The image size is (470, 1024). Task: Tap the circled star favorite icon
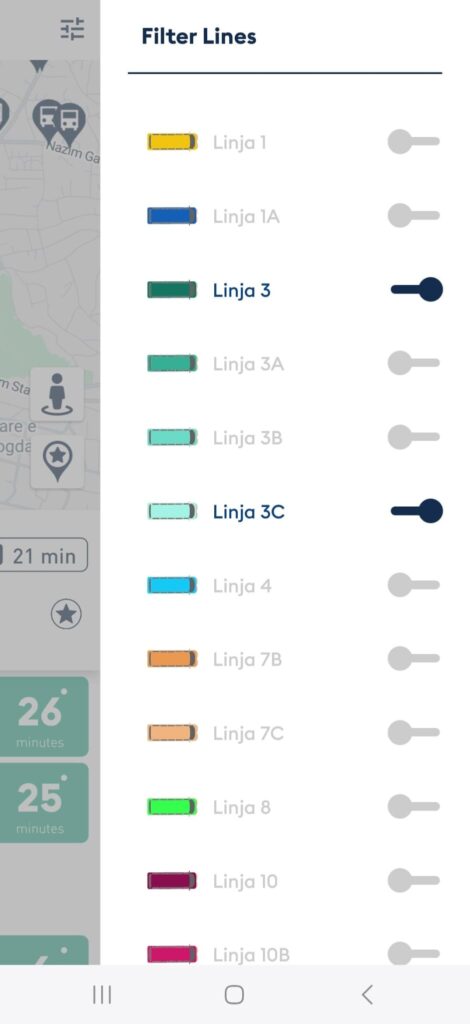tap(66, 614)
